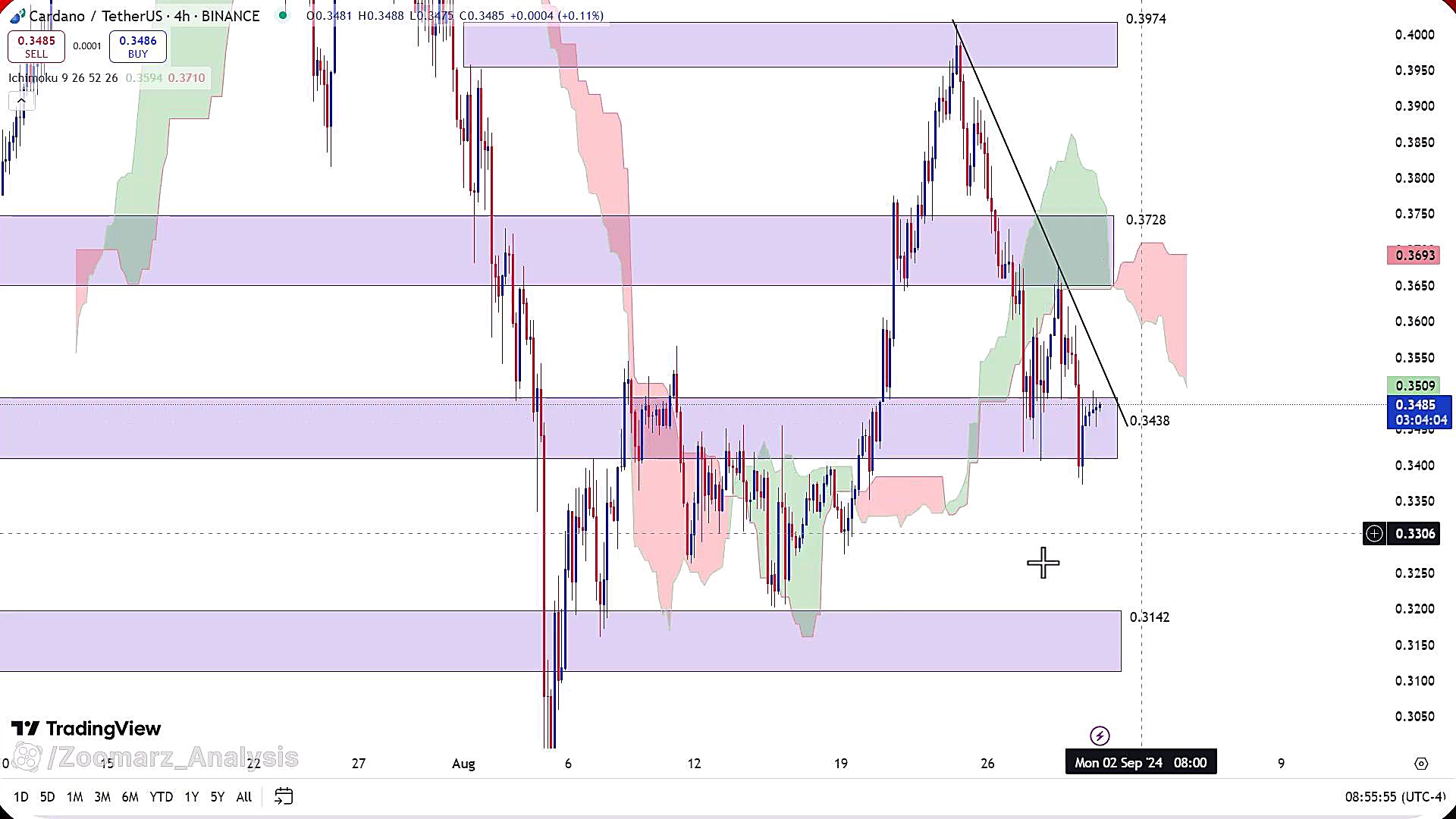Click the 12 label on time axis
This screenshot has height=819, width=1456.
coord(694,764)
